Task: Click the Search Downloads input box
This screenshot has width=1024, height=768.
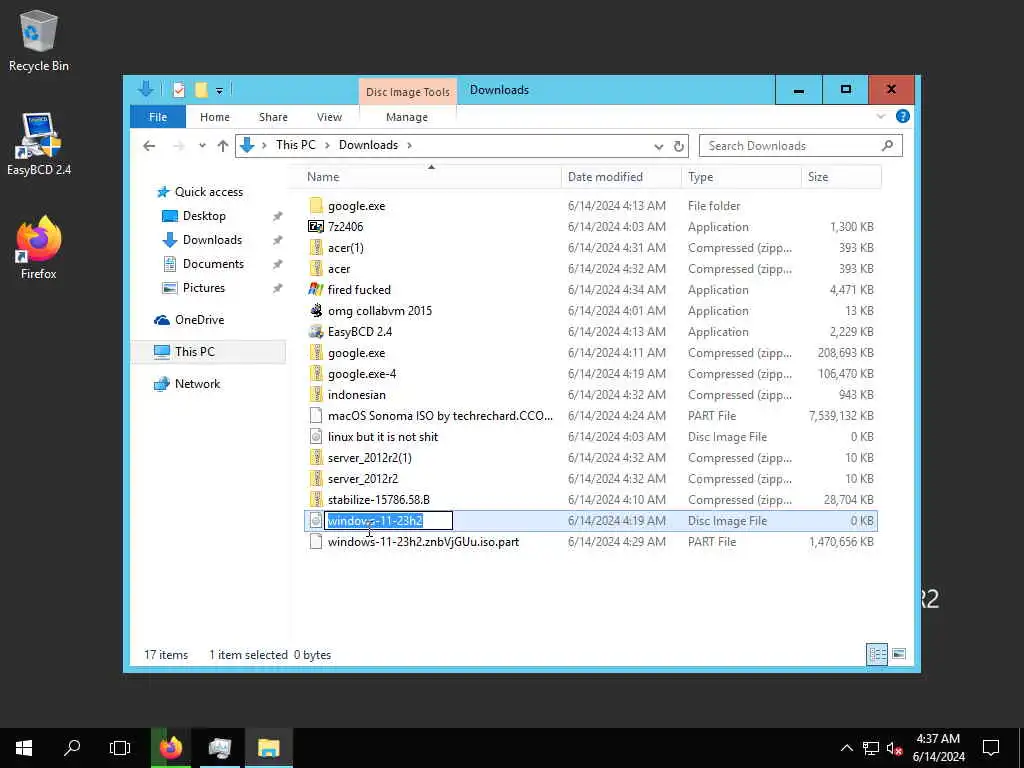Action: 801,146
